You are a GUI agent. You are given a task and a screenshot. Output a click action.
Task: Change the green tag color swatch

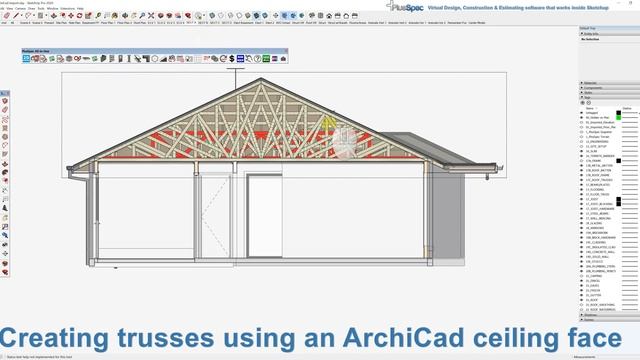pyautogui.click(x=618, y=118)
